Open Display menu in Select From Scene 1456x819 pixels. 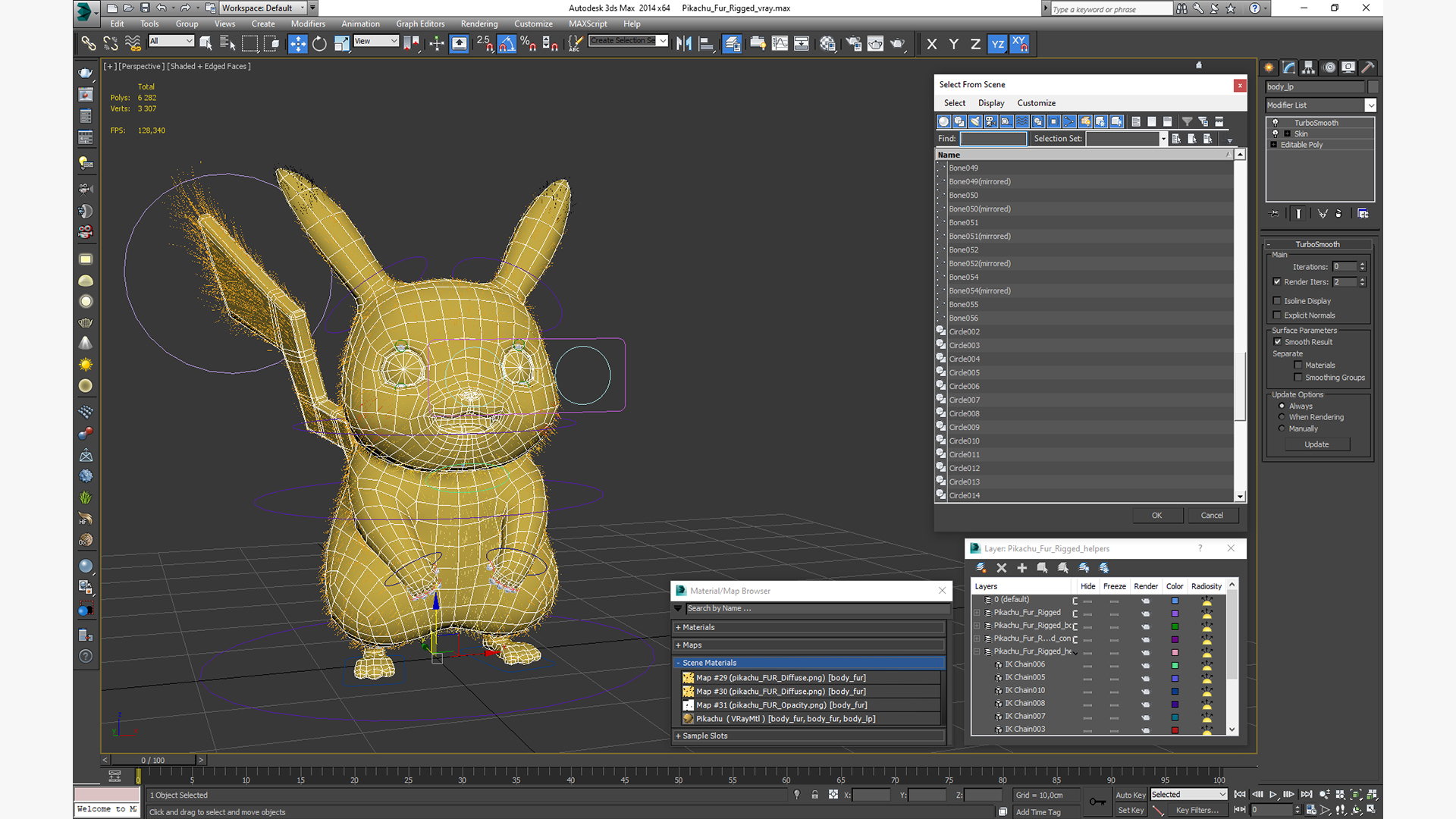click(990, 103)
